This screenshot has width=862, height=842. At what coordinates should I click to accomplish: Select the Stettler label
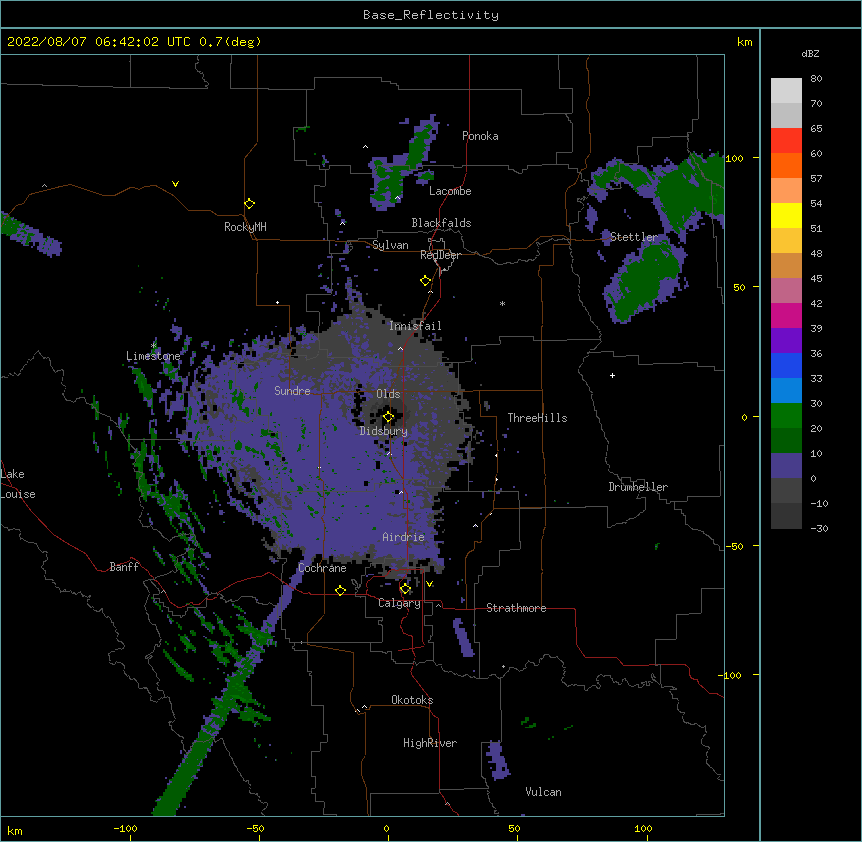633,237
